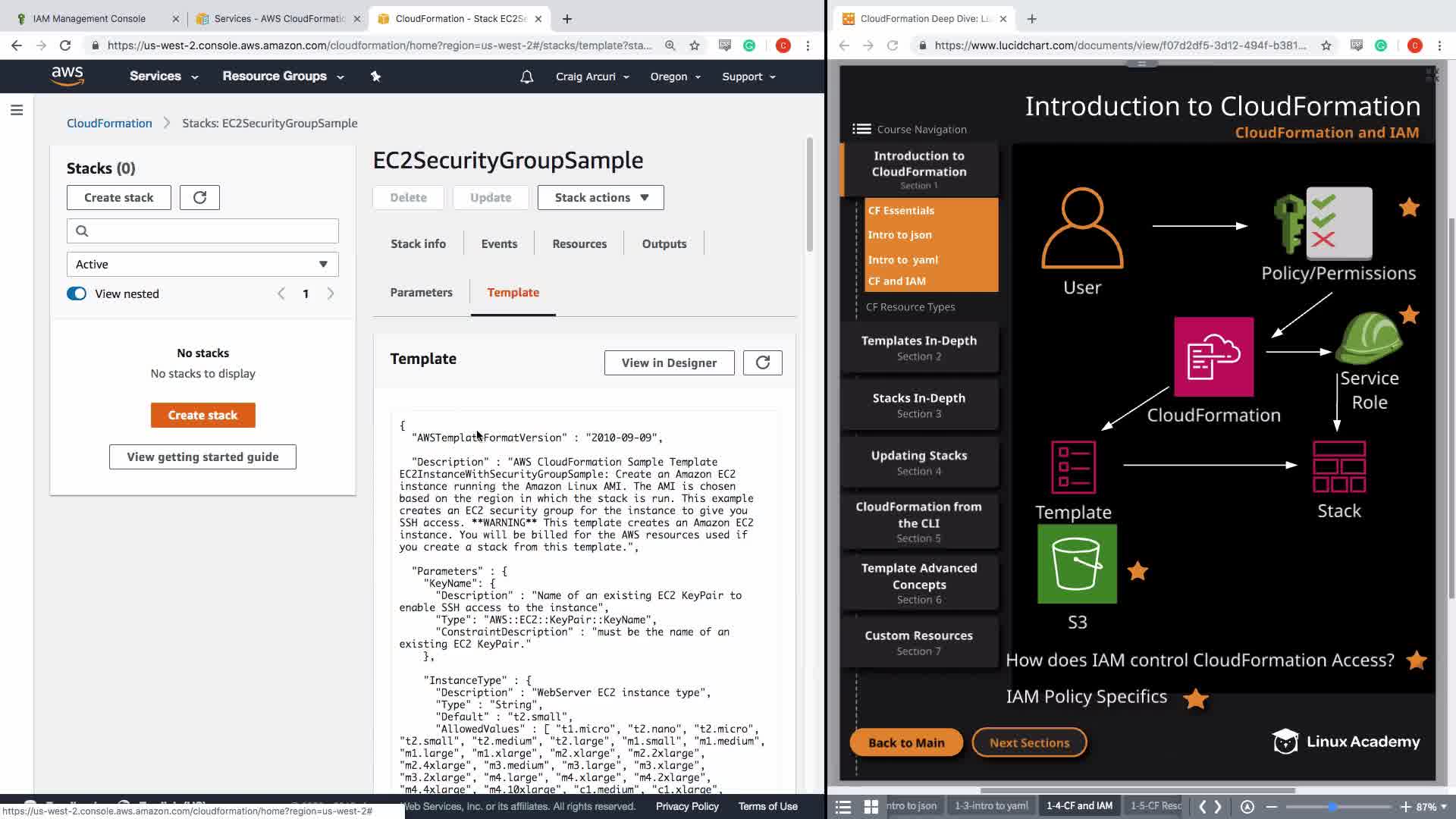
Task: Refresh the template view
Action: pyautogui.click(x=762, y=362)
